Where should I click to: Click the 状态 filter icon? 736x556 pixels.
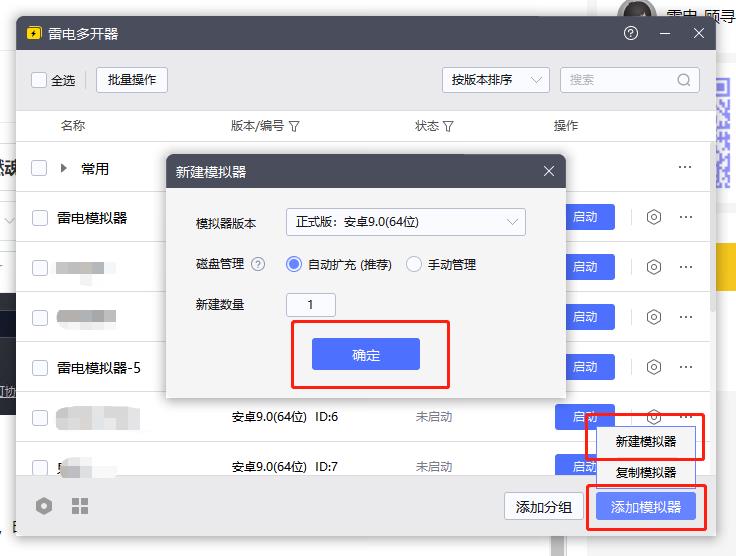pyautogui.click(x=448, y=127)
